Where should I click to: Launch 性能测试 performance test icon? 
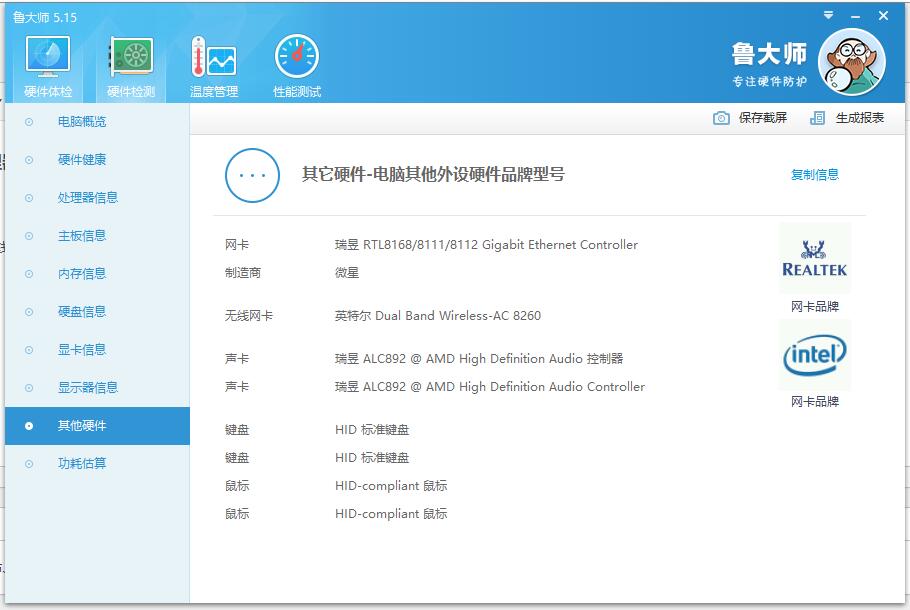pos(297,65)
